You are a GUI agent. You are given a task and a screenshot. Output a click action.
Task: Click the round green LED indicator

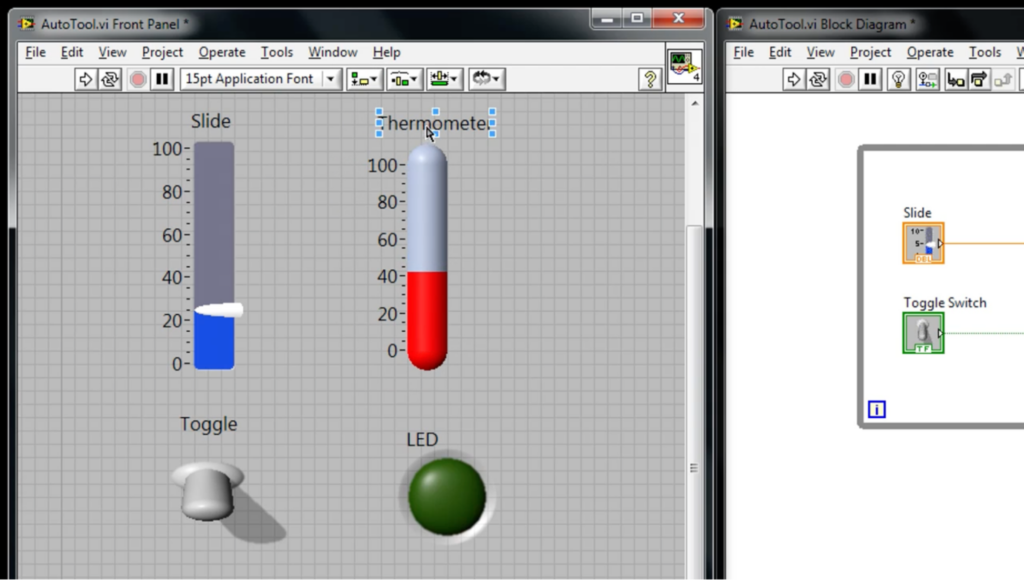coord(446,496)
